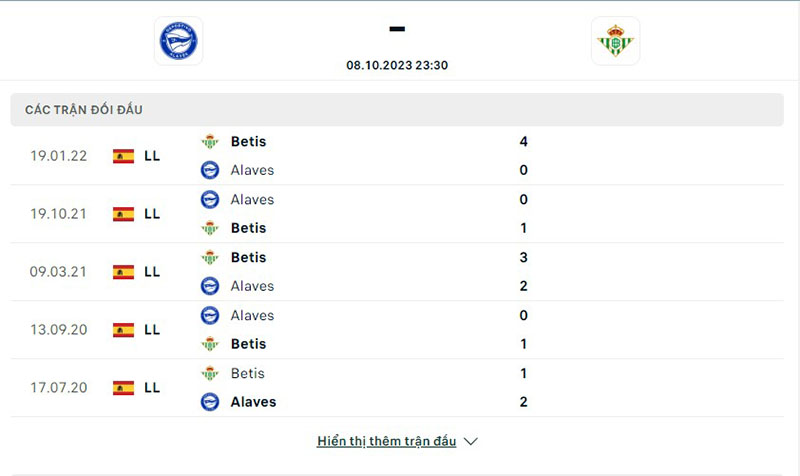The height and width of the screenshot is (476, 800).
Task: Click the 08.10.2023 23:30 match time
Action: (x=397, y=65)
